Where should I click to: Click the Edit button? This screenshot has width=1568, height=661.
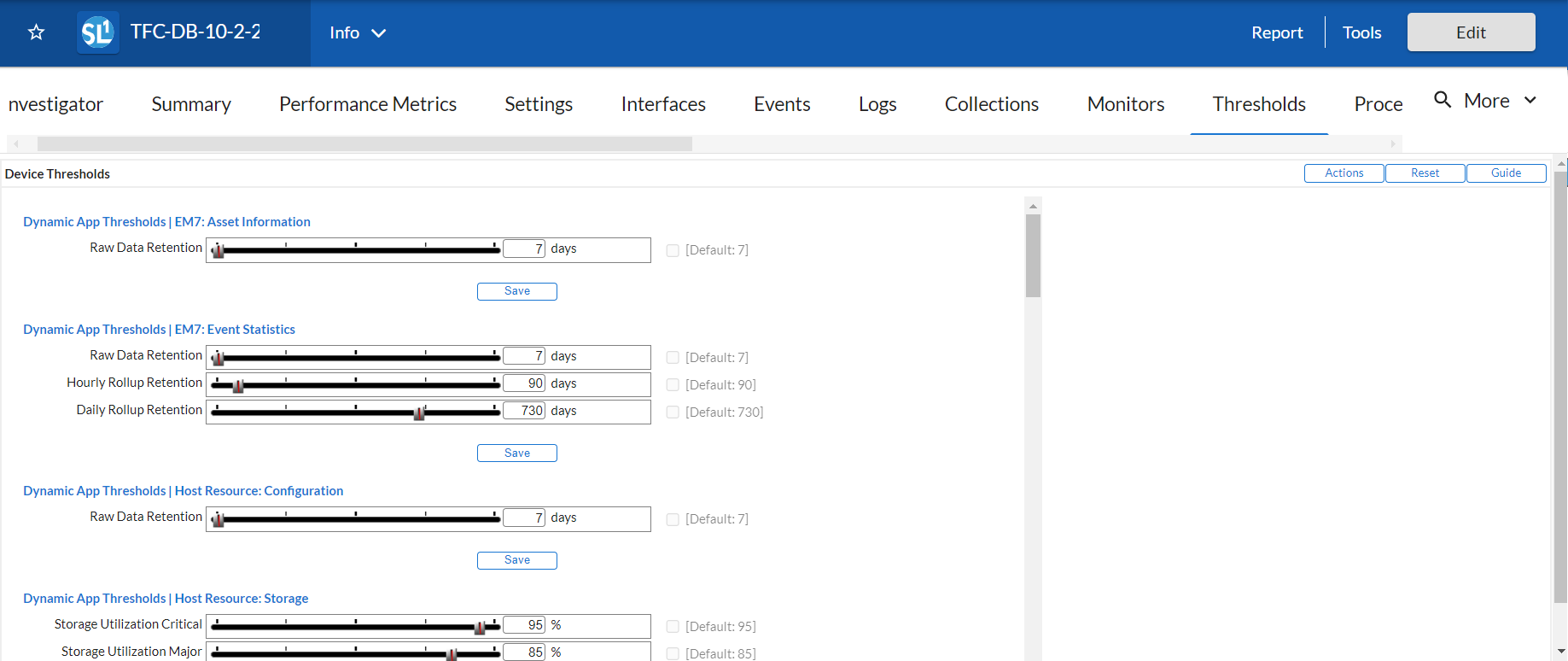click(x=1470, y=32)
